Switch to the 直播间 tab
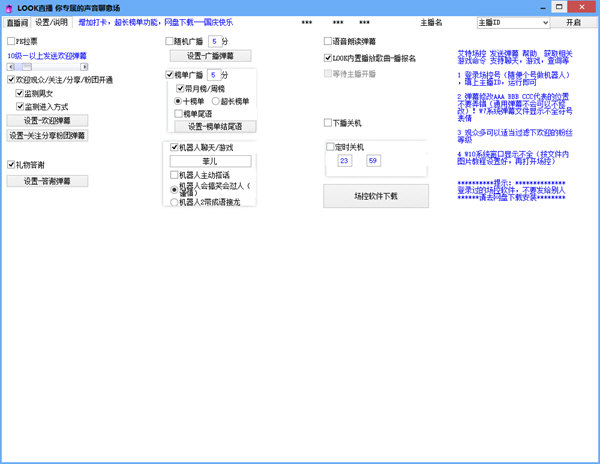 point(18,23)
